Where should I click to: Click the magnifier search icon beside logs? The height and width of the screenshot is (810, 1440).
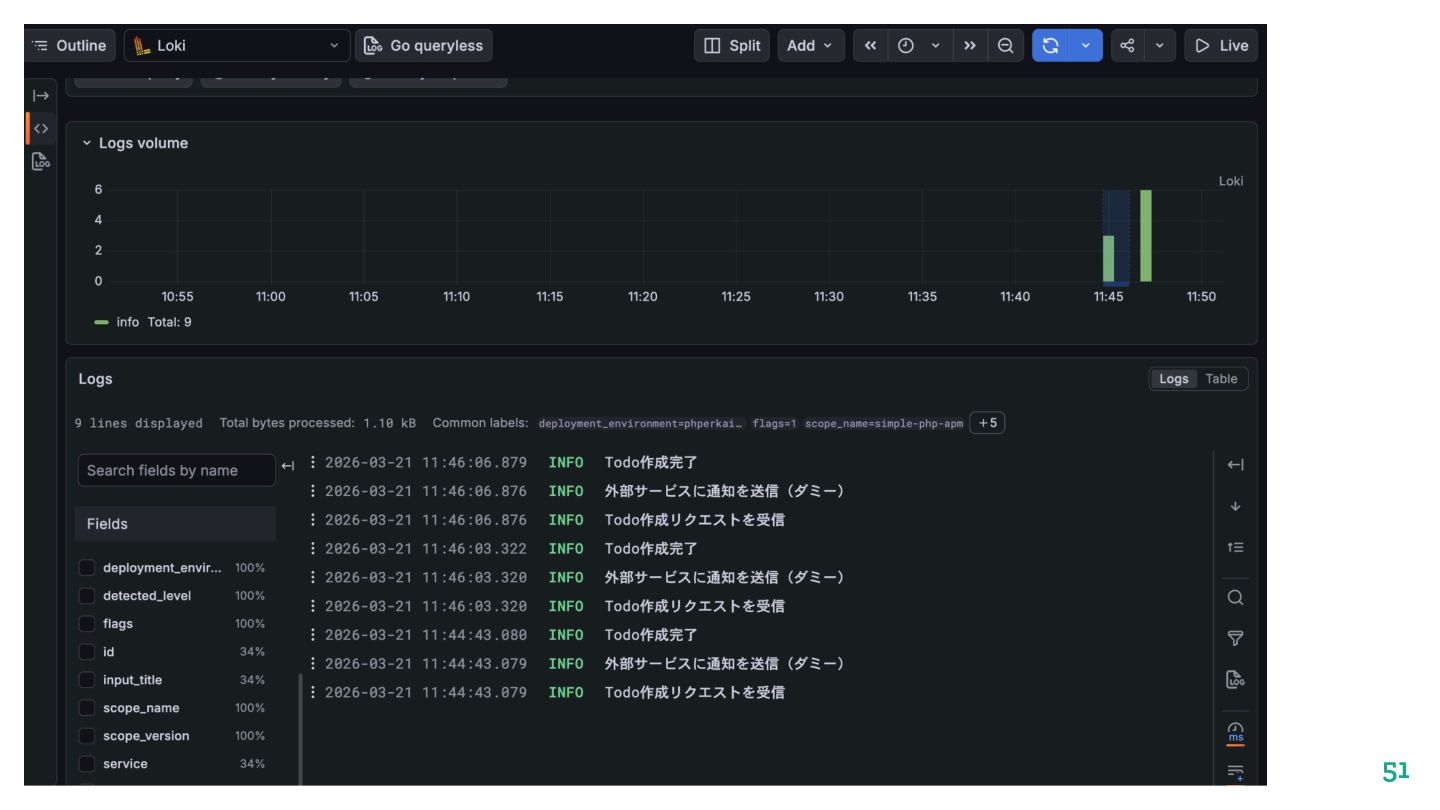1235,598
